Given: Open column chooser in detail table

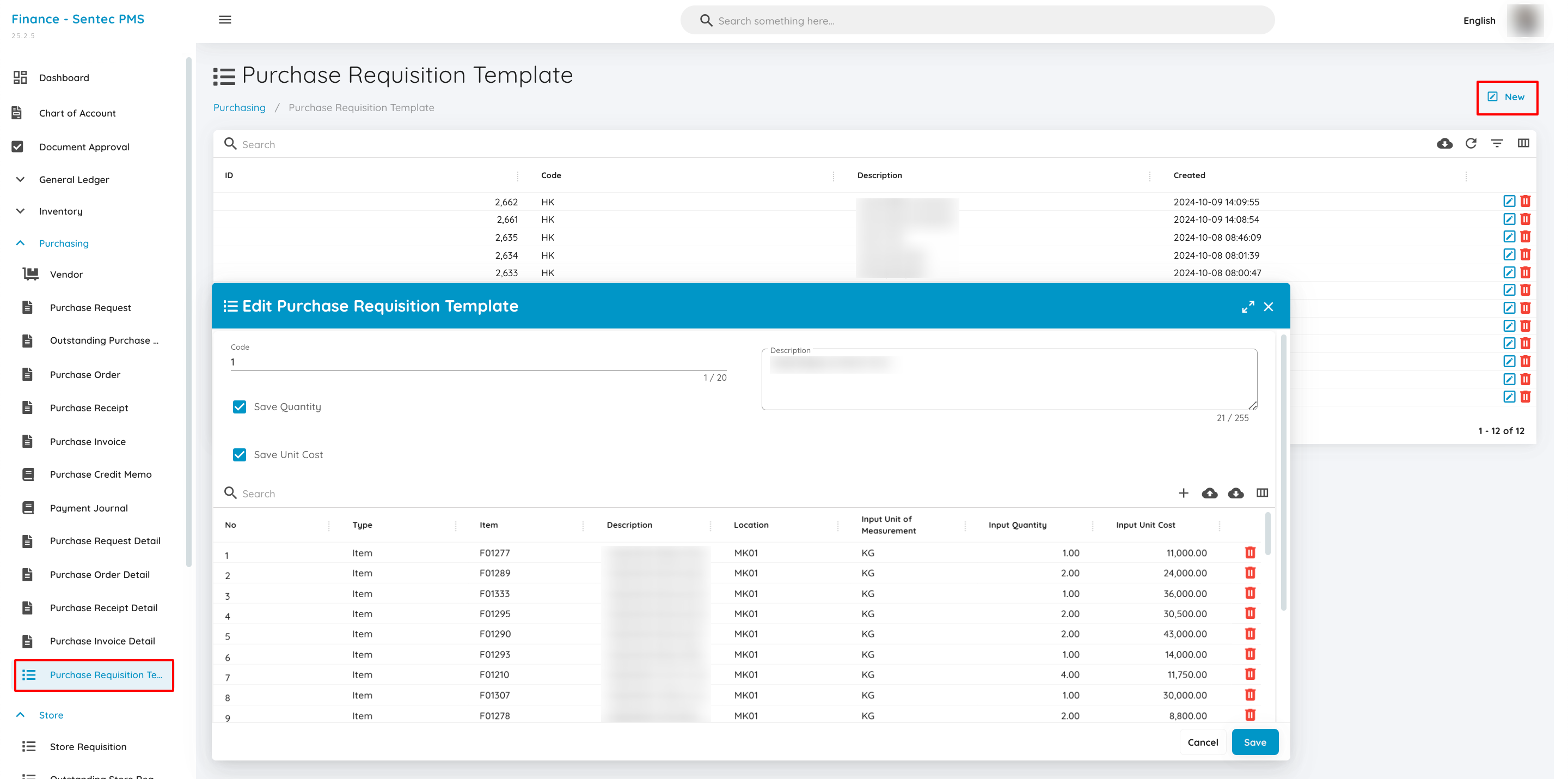Looking at the screenshot, I should pyautogui.click(x=1262, y=493).
